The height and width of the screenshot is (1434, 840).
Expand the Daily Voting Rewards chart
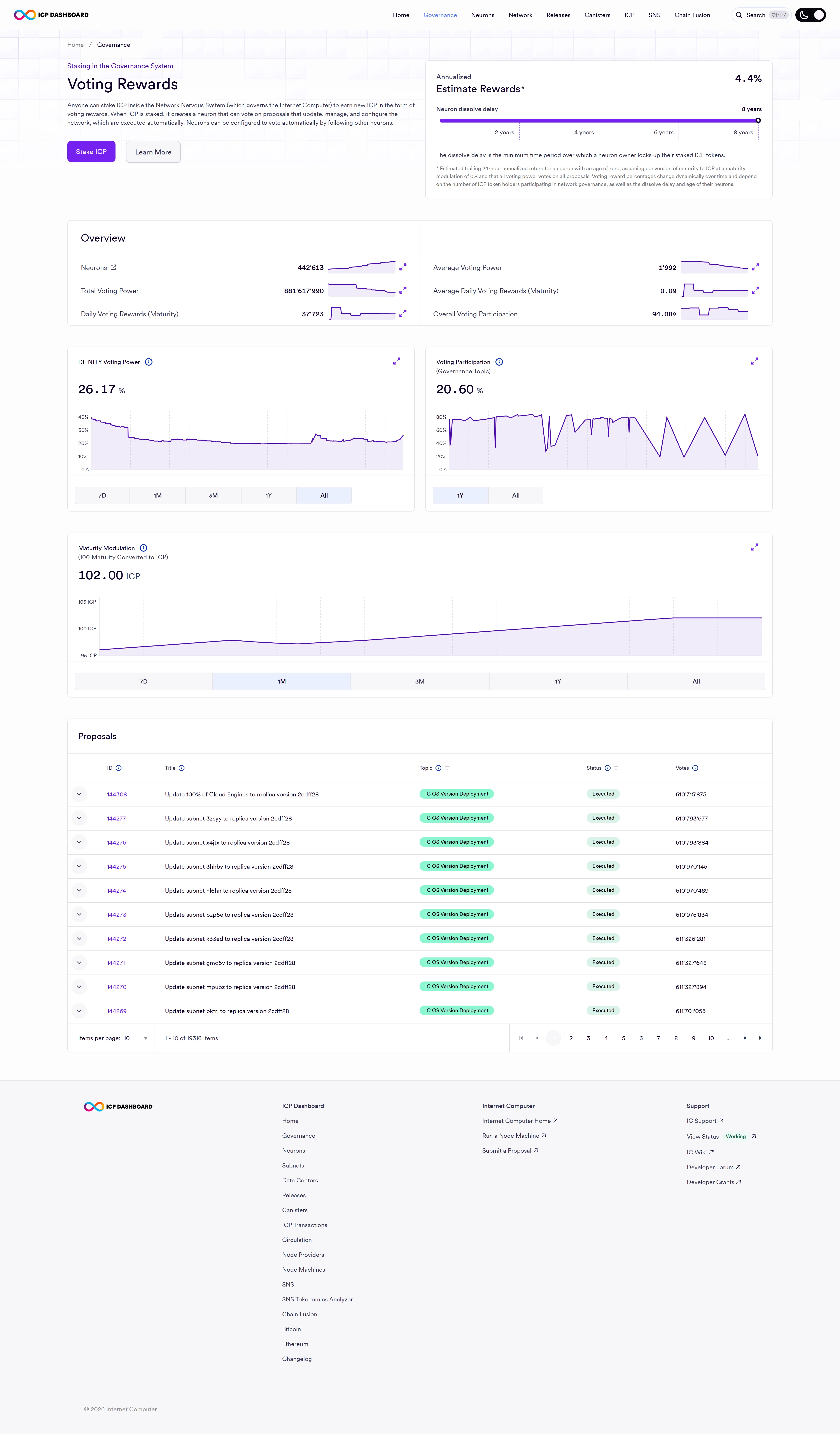403,314
